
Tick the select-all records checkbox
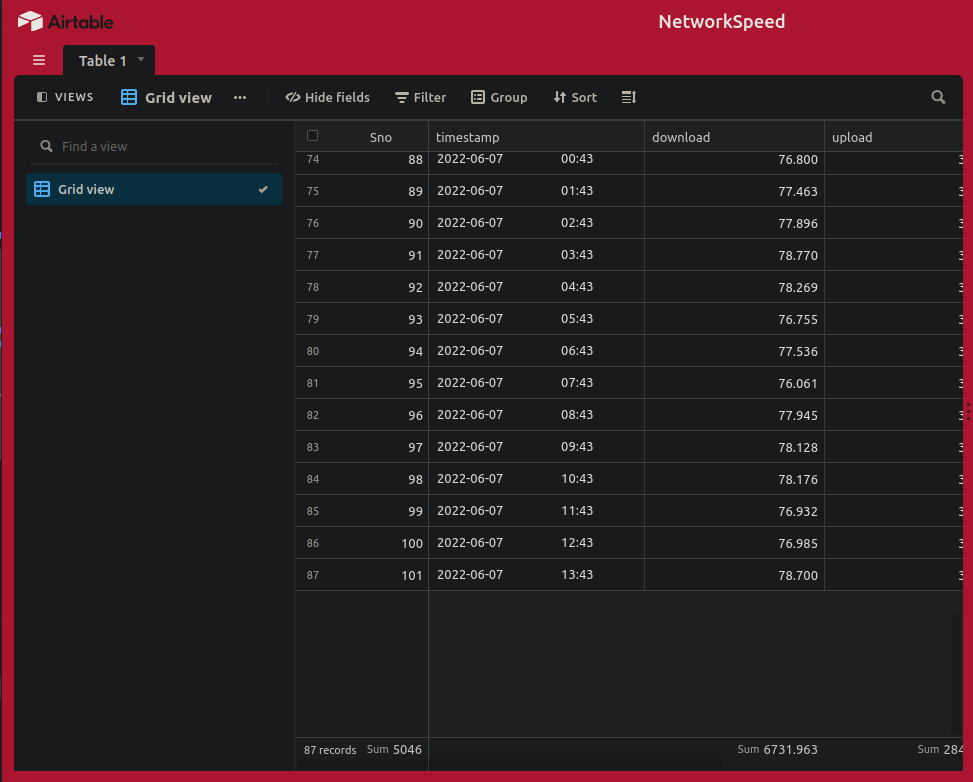tap(313, 136)
